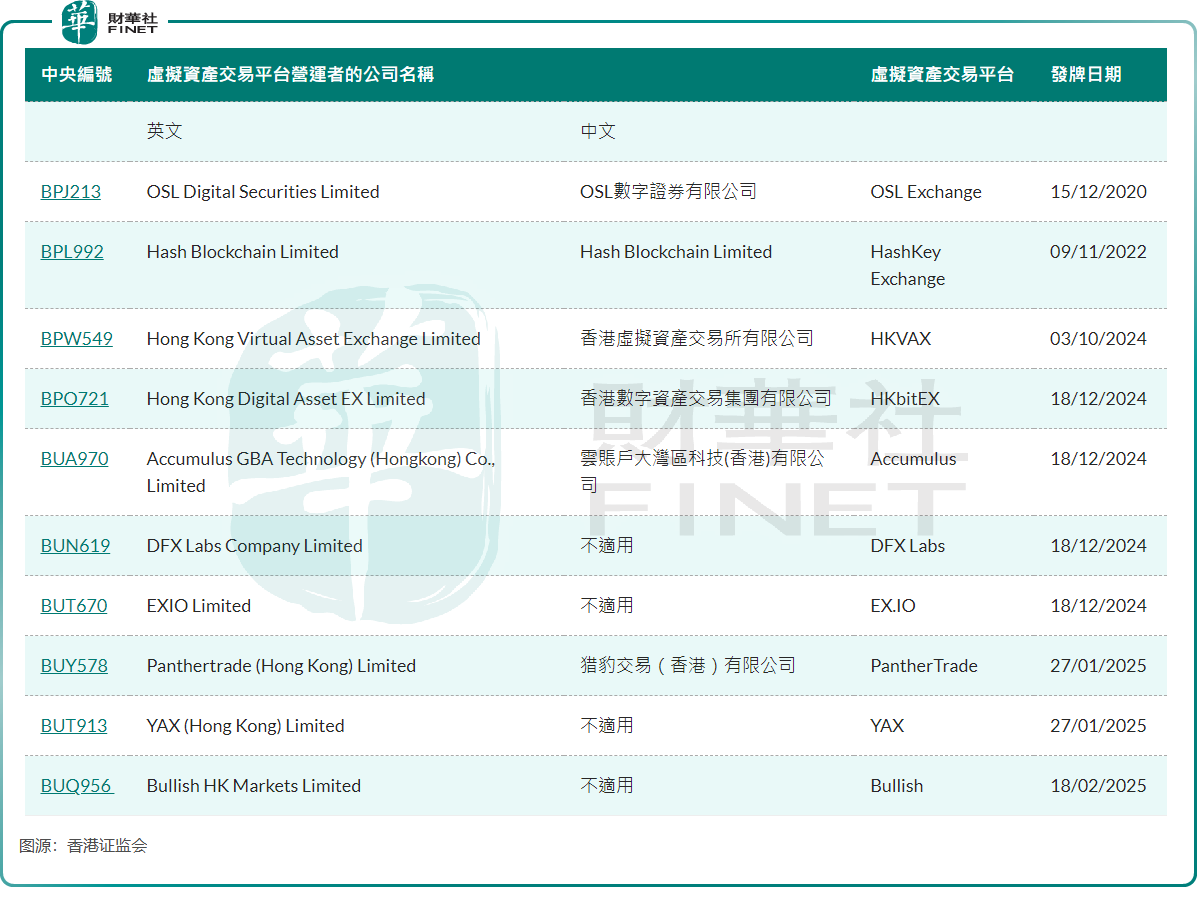1197x907 pixels.
Task: Click platform name PantherTrade
Action: [x=924, y=666]
